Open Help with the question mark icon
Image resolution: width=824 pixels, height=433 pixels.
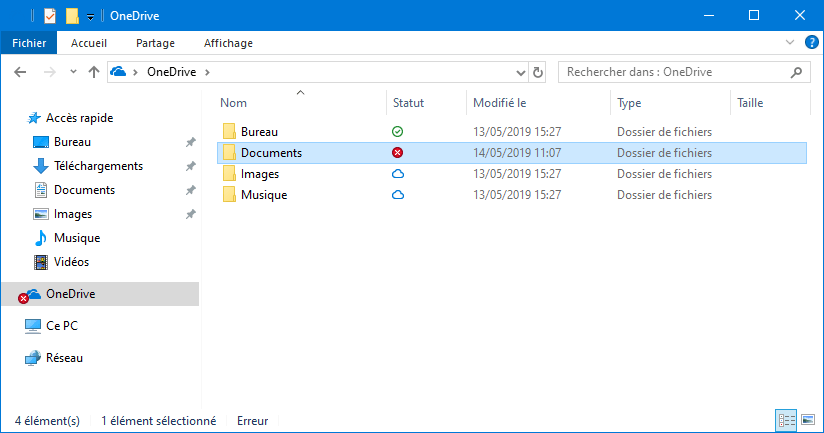pos(811,43)
